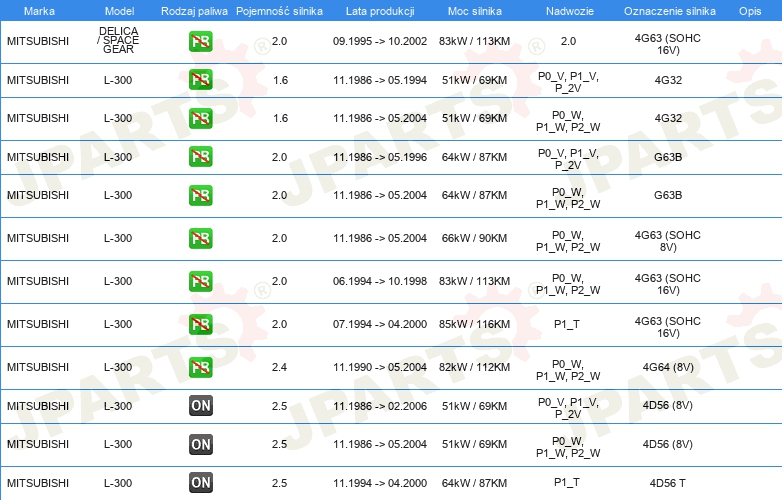Click the Rodzaj paliwa column header
The width and height of the screenshot is (782, 500).
coord(194,11)
